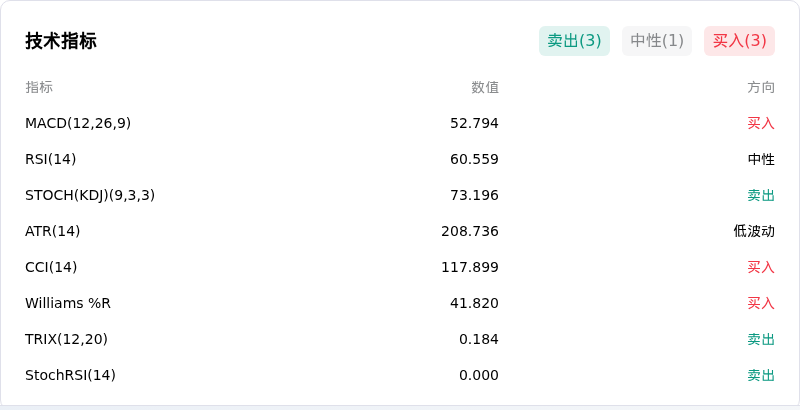The width and height of the screenshot is (800, 410).
Task: Click the 卖出(3) sell badge
Action: (x=574, y=41)
